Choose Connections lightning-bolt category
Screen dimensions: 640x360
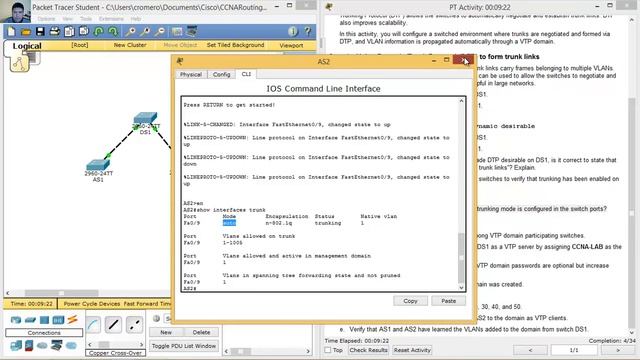72,320
